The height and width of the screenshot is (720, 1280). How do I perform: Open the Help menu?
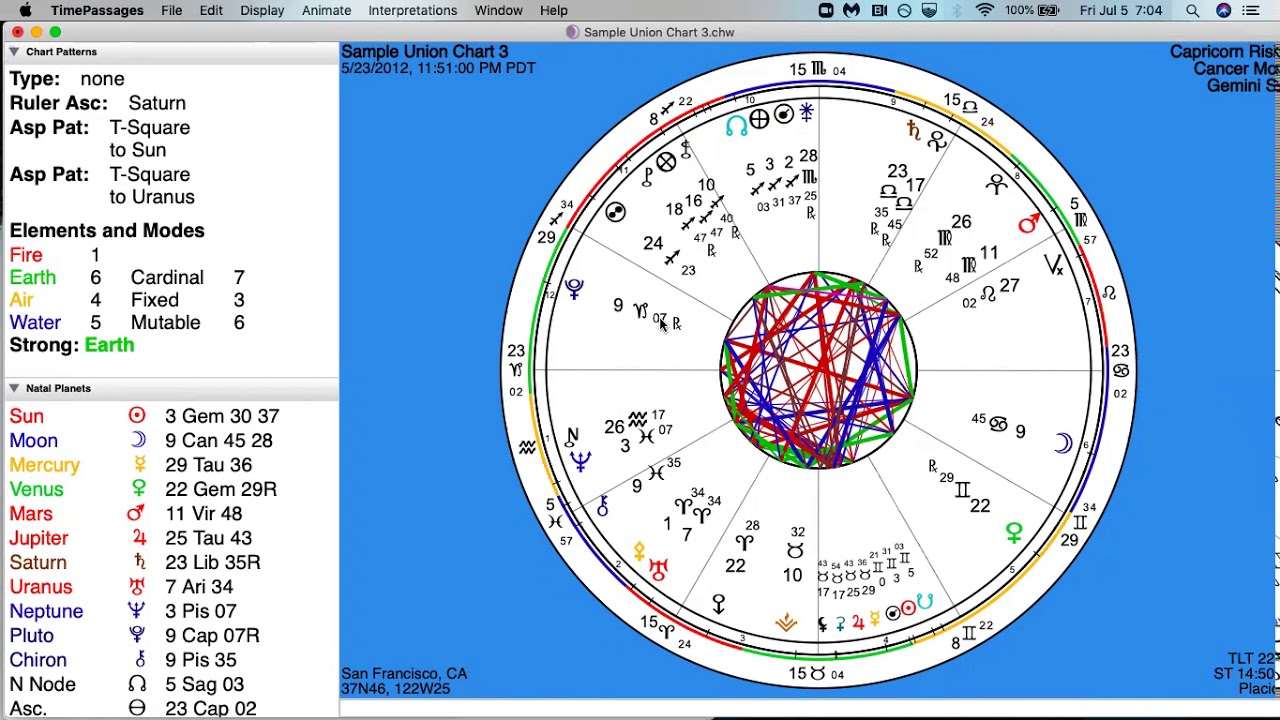[x=553, y=11]
